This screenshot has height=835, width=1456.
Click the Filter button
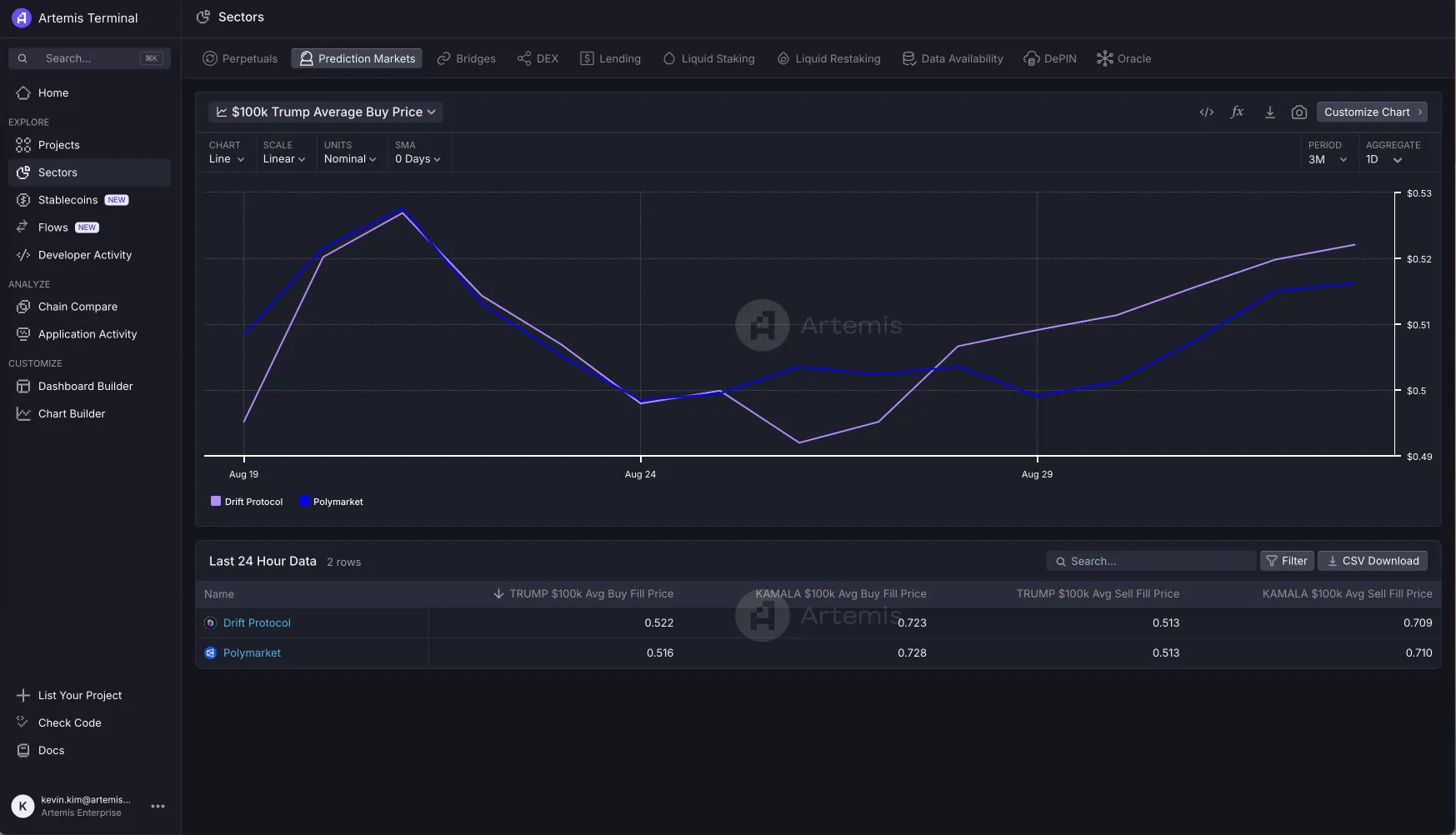click(1287, 561)
